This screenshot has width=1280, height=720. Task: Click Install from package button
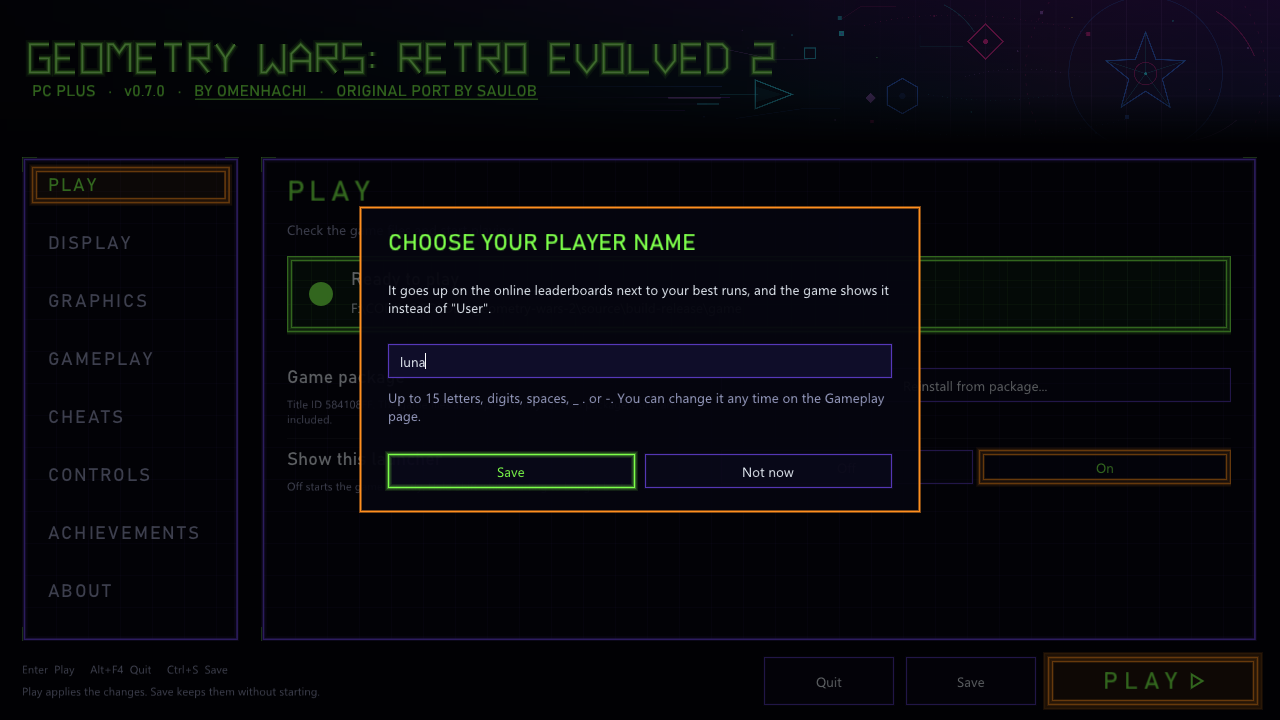(x=1073, y=386)
